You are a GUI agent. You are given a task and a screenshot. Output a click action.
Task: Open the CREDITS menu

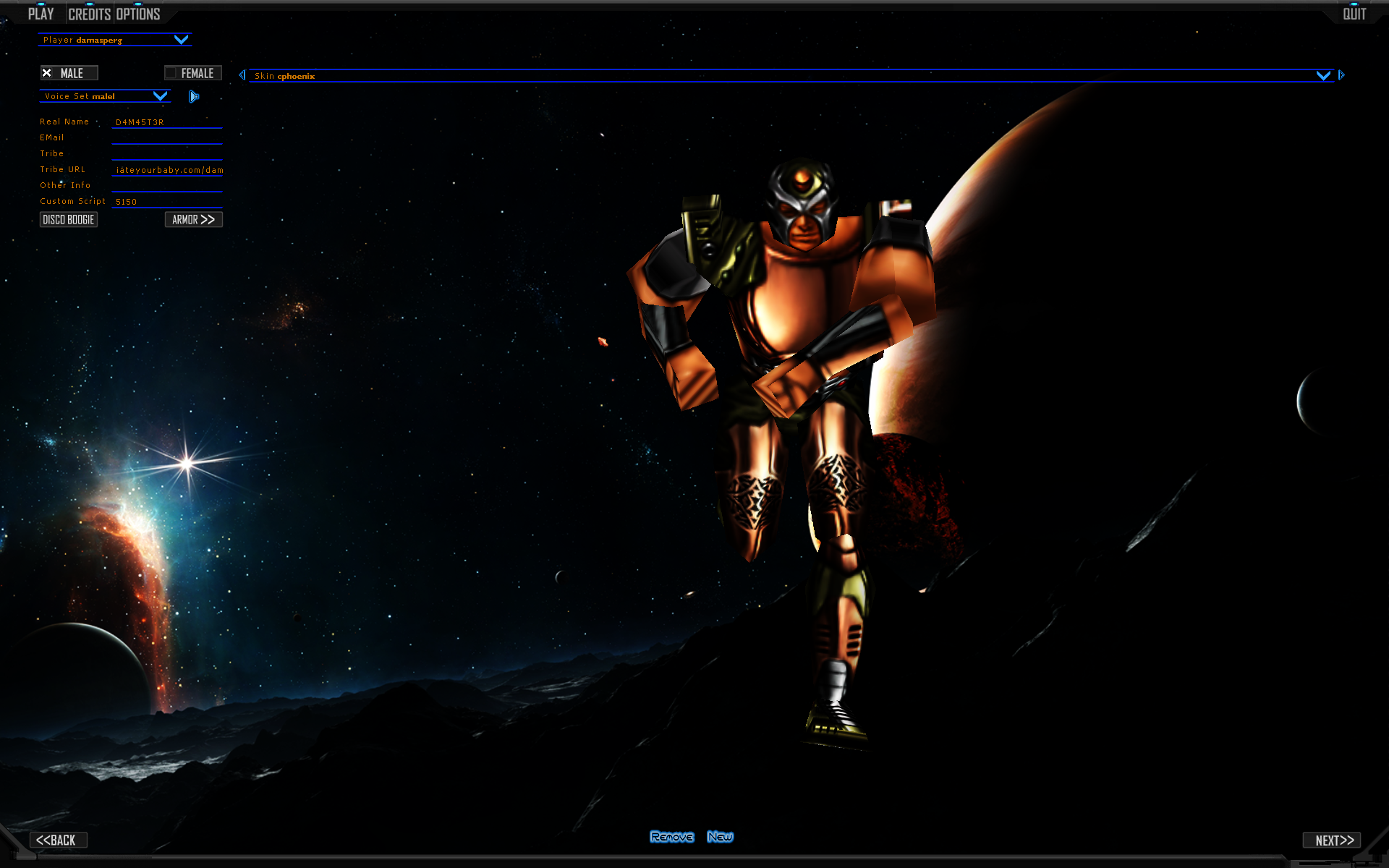[89, 14]
